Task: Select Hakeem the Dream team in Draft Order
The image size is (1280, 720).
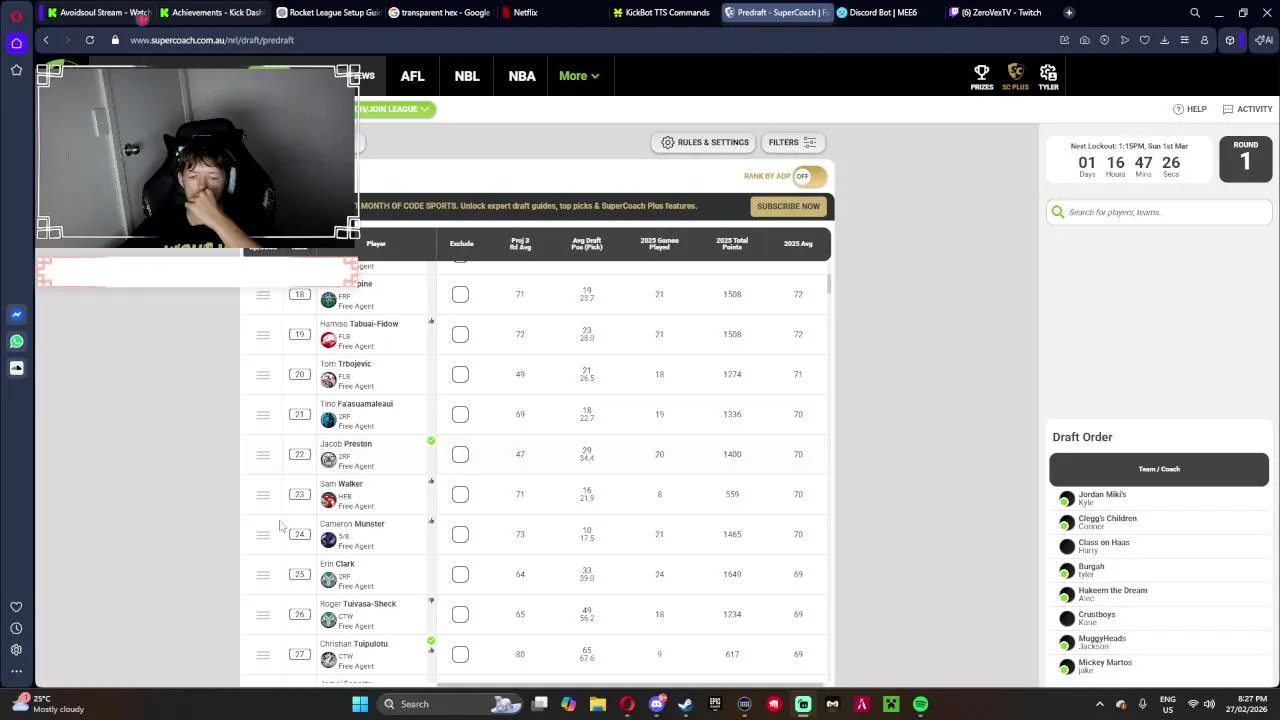Action: click(1159, 594)
